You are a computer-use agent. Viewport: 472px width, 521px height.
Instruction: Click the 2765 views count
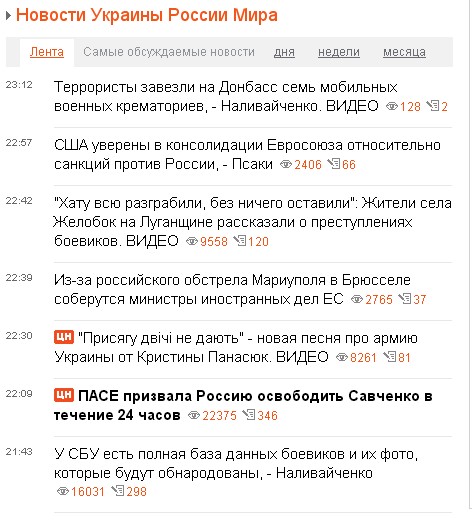pyautogui.click(x=379, y=300)
